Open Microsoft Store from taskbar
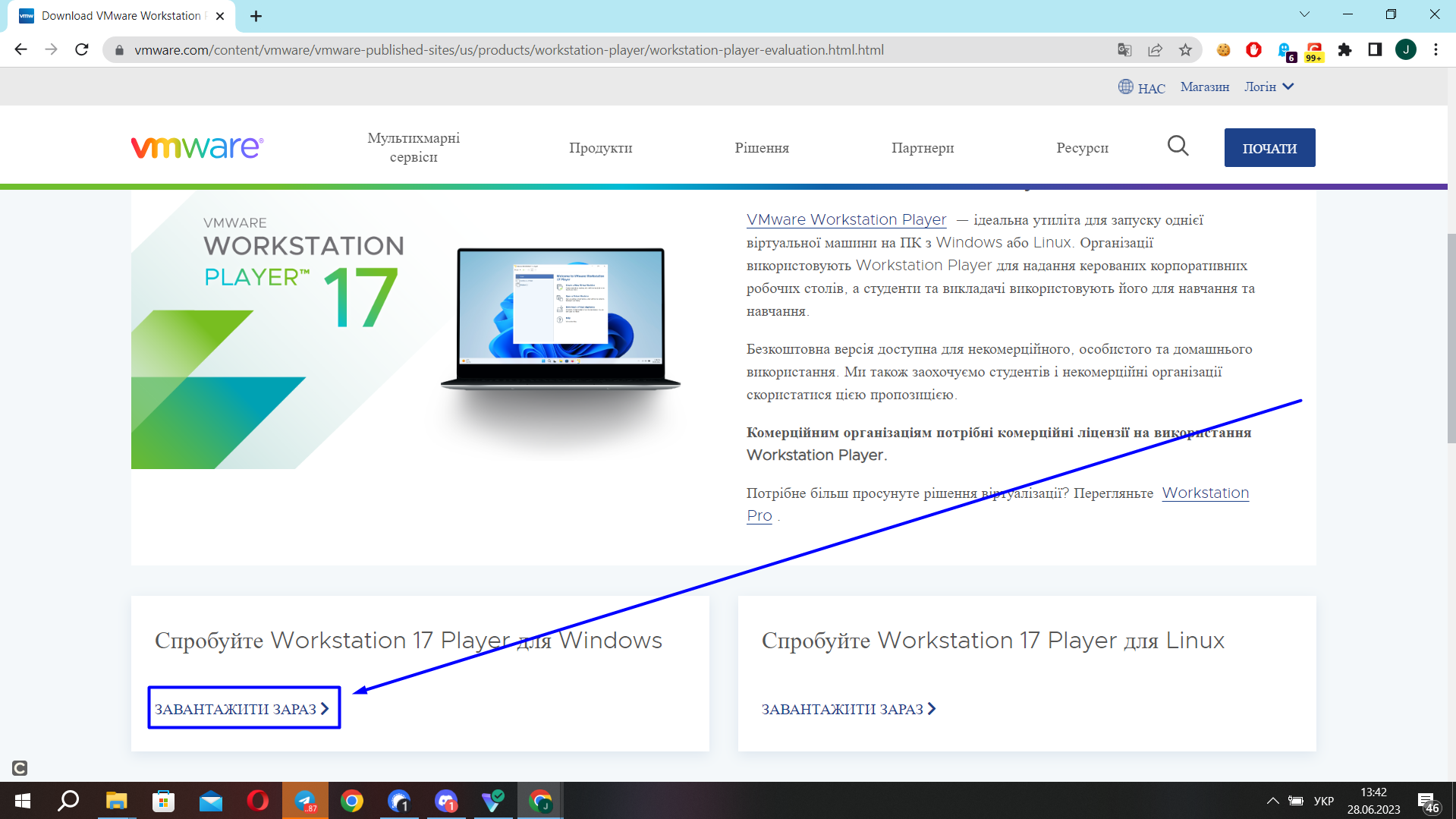 (163, 801)
